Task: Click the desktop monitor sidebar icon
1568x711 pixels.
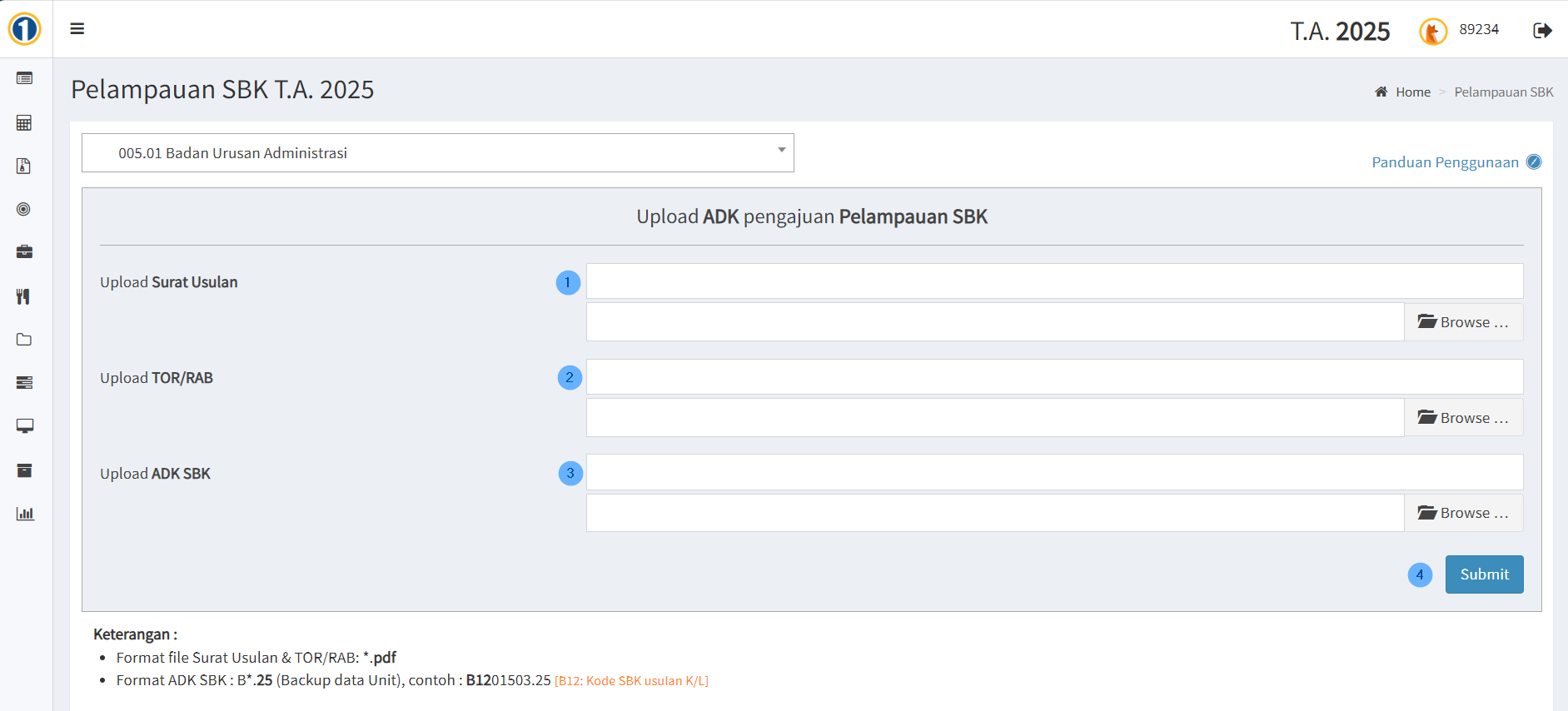Action: pyautogui.click(x=24, y=426)
